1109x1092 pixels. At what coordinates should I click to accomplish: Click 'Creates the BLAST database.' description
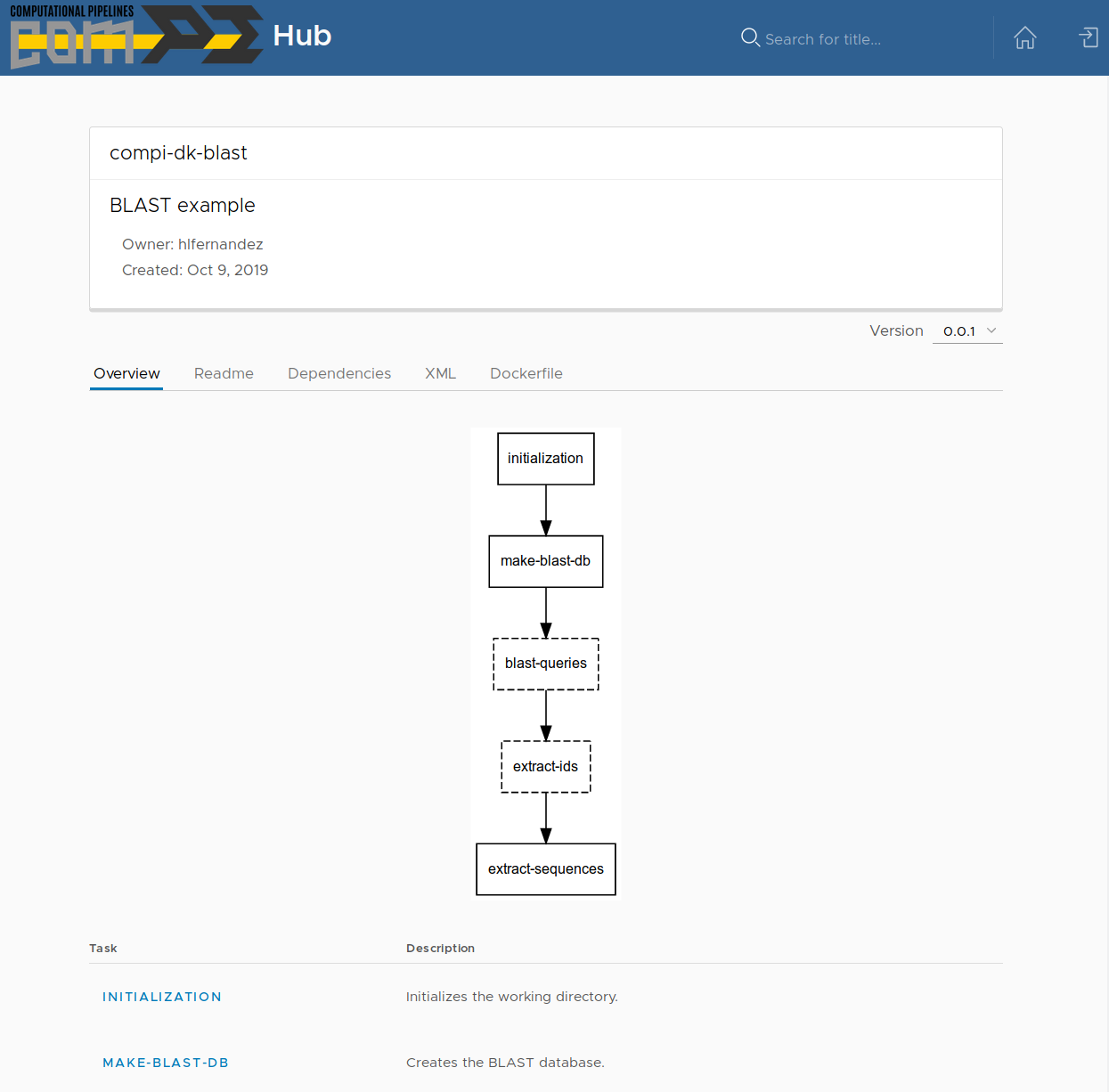point(505,1063)
